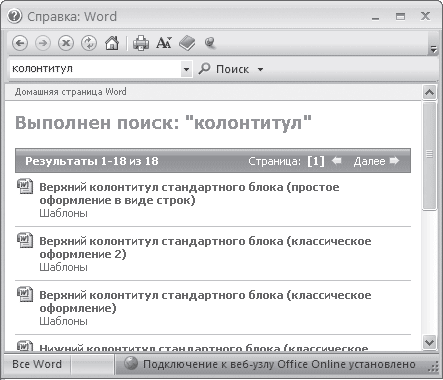
Task: Click scrollbar up arrow
Action: 429,92
